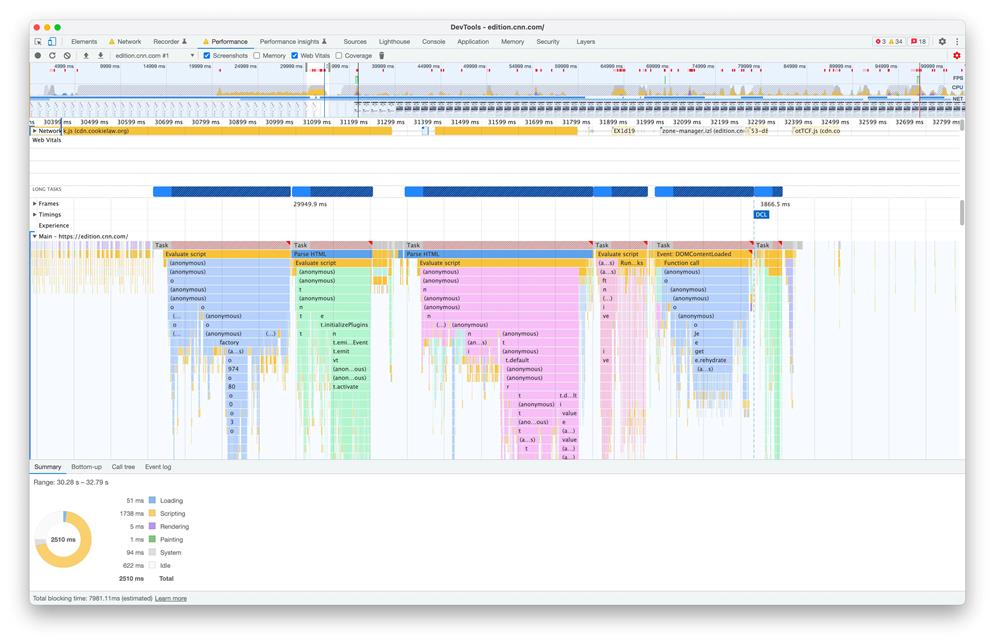Collapse the Main thread track

tap(35, 237)
